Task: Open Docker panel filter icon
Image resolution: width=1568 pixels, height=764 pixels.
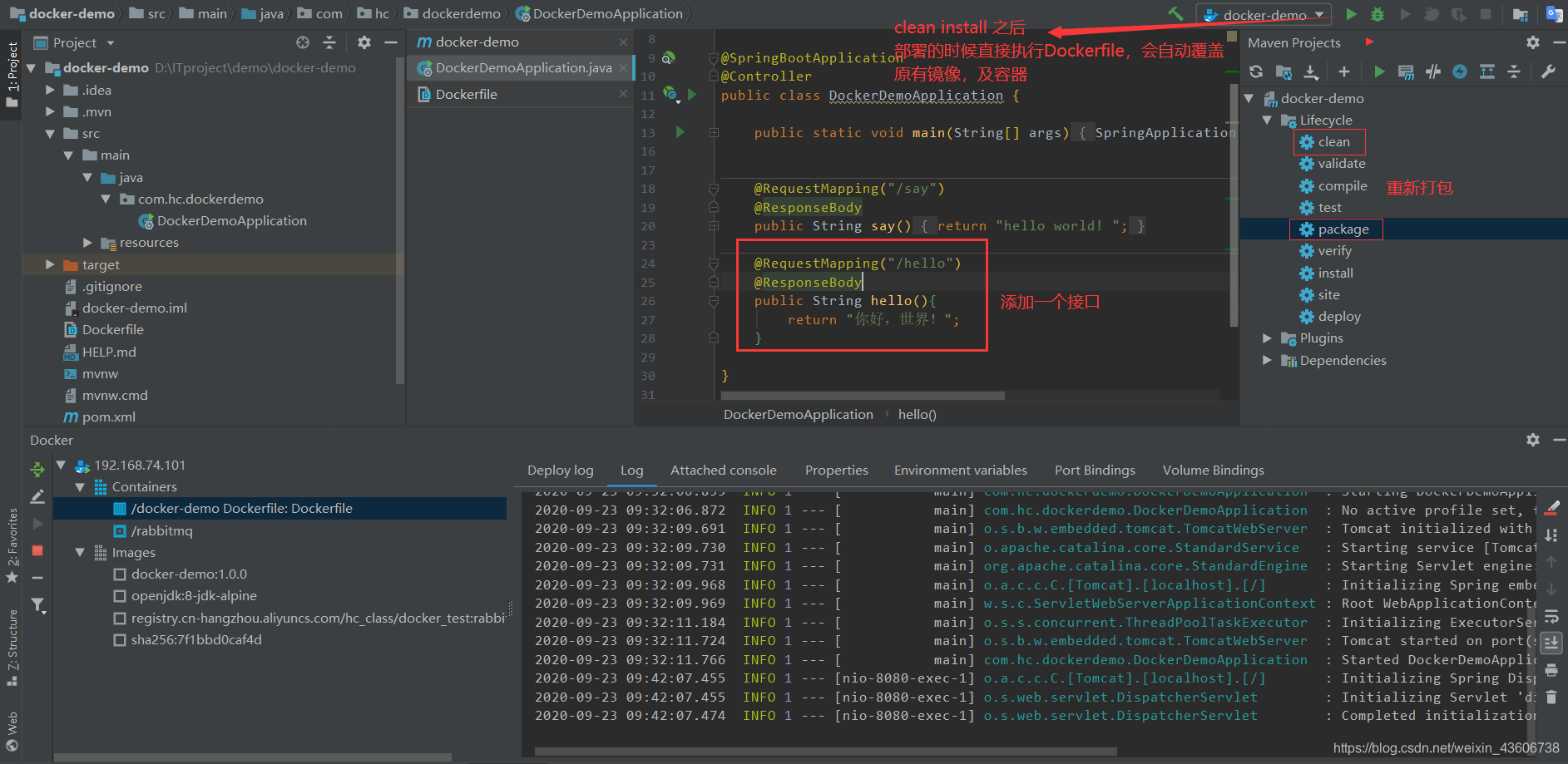Action: click(x=37, y=605)
